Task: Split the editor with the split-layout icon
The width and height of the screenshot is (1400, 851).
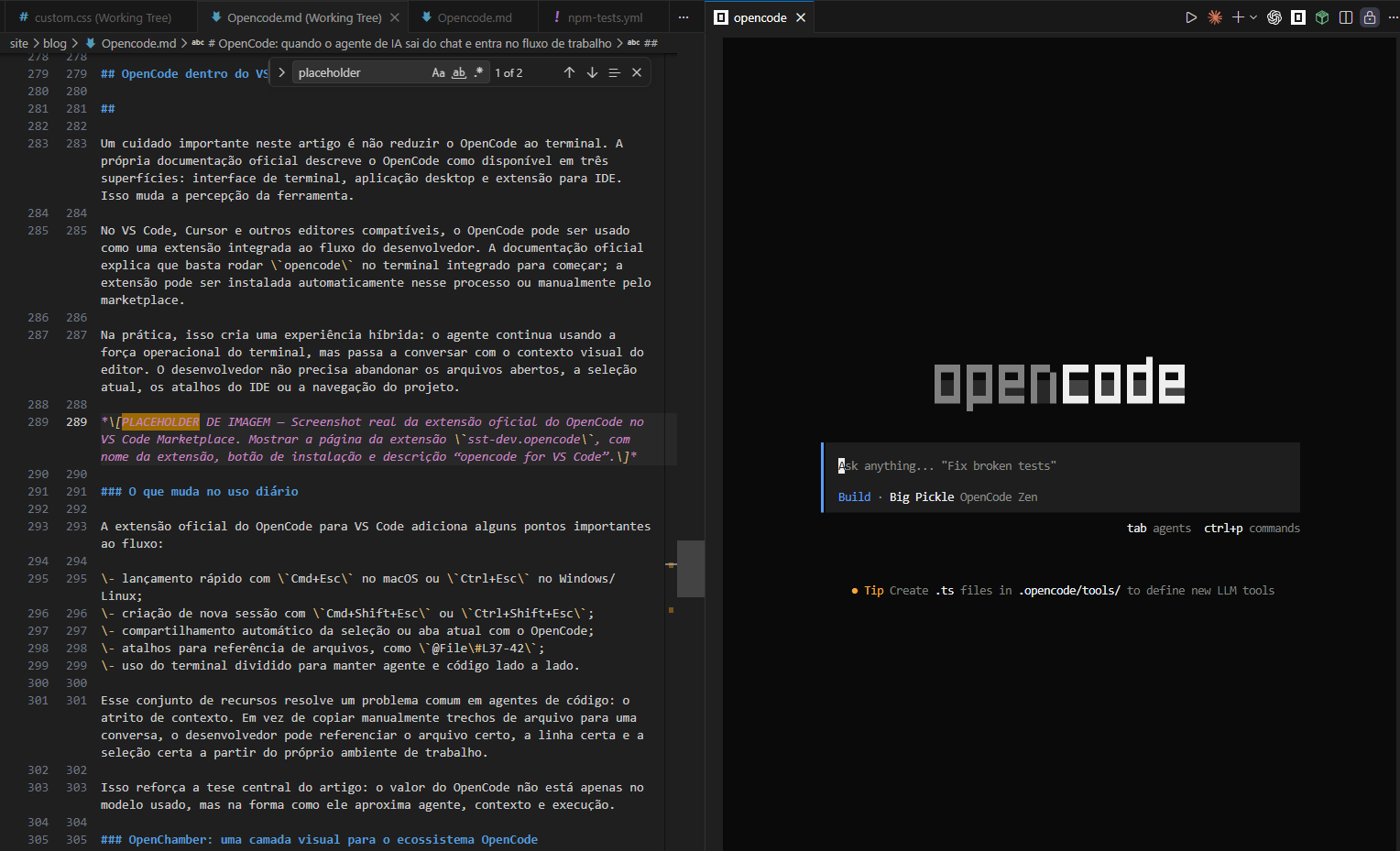Action: point(1346,17)
